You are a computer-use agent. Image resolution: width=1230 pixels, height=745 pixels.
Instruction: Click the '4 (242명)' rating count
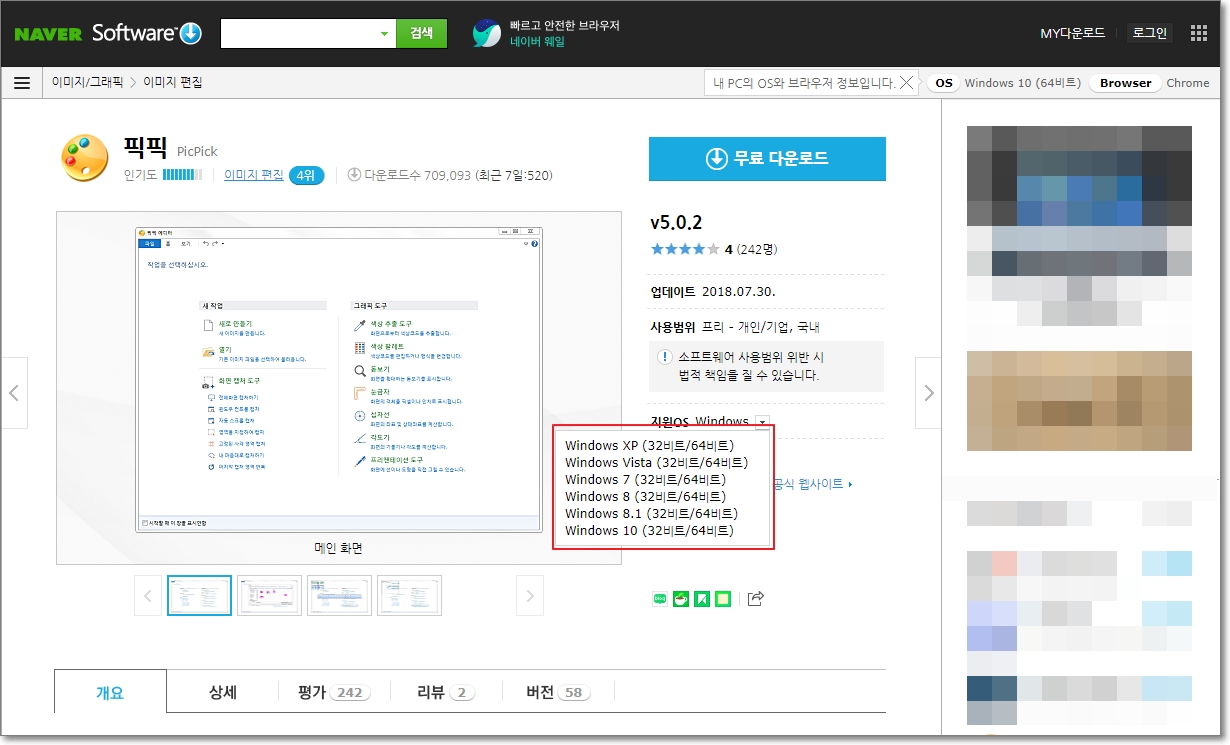click(x=751, y=249)
